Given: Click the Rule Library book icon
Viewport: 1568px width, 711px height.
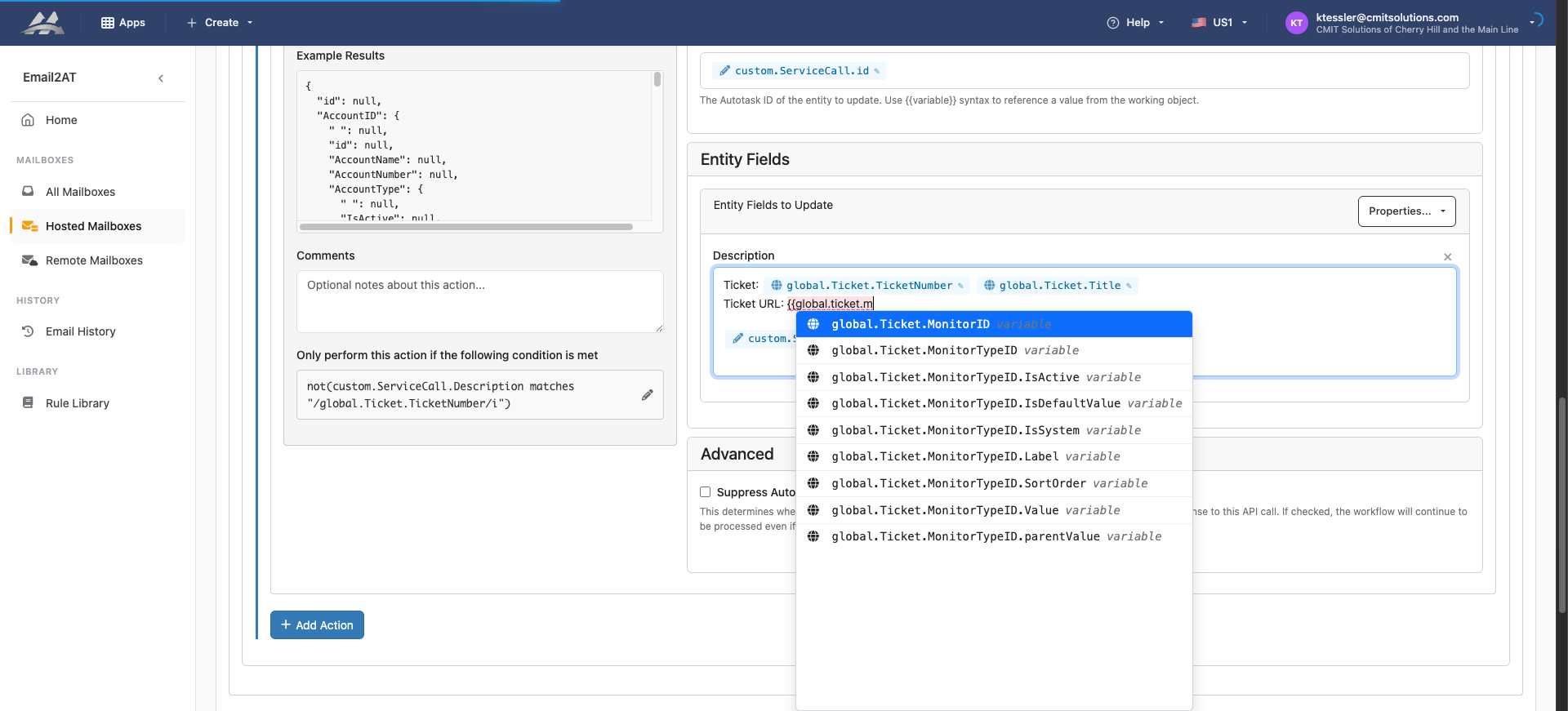Looking at the screenshot, I should pyautogui.click(x=28, y=403).
